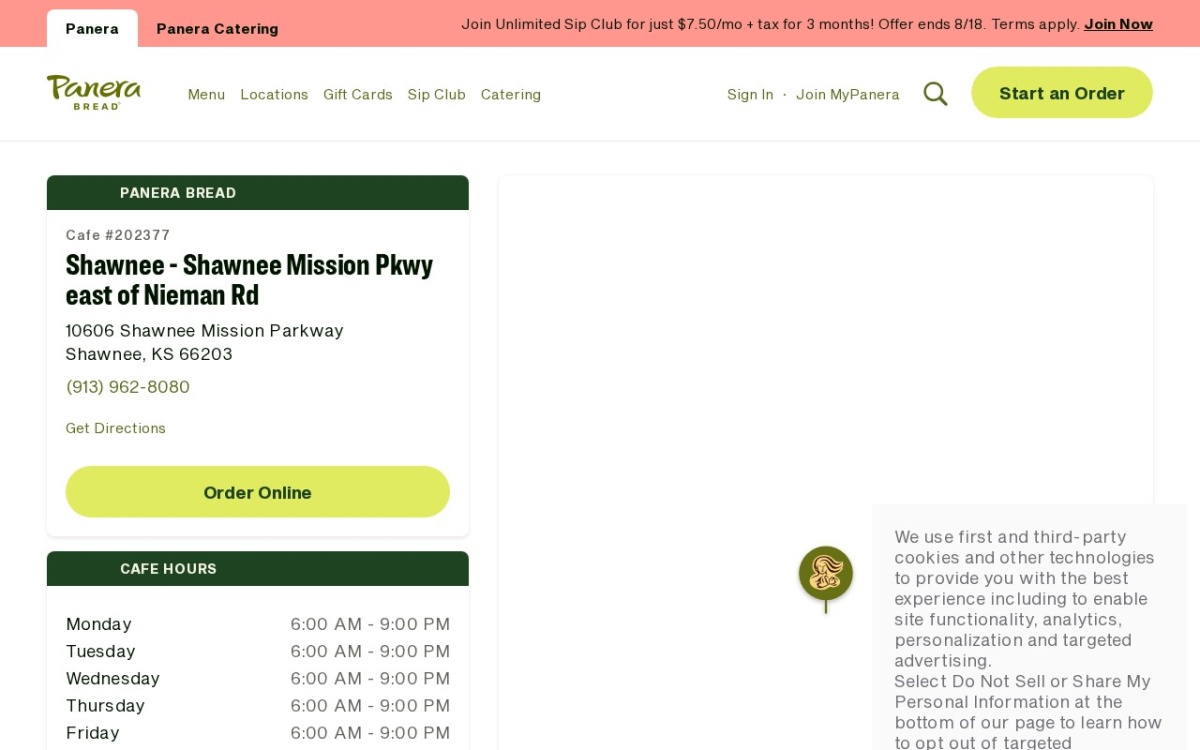Click the Order Online button

(x=258, y=492)
